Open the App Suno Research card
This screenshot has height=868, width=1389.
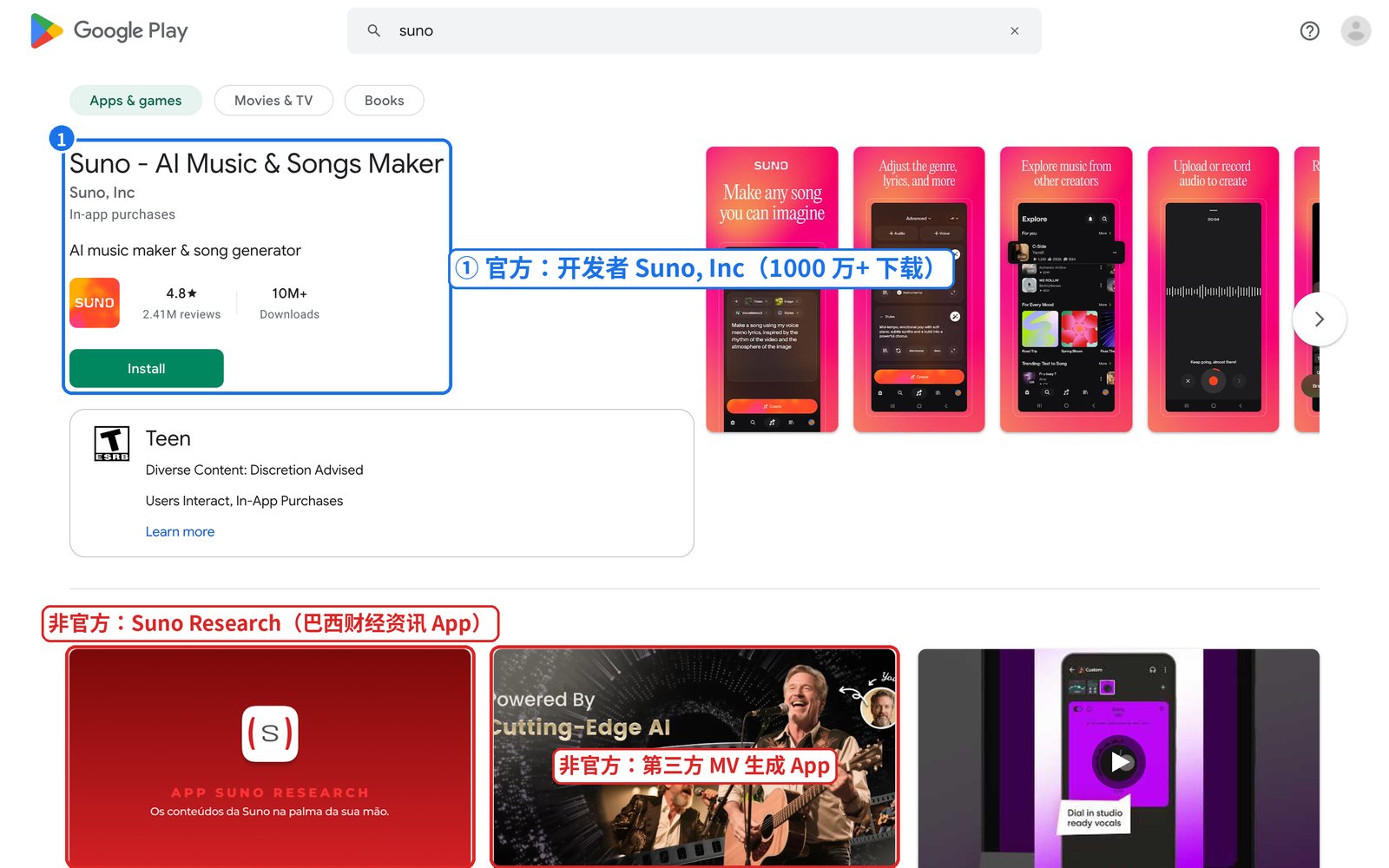click(270, 757)
